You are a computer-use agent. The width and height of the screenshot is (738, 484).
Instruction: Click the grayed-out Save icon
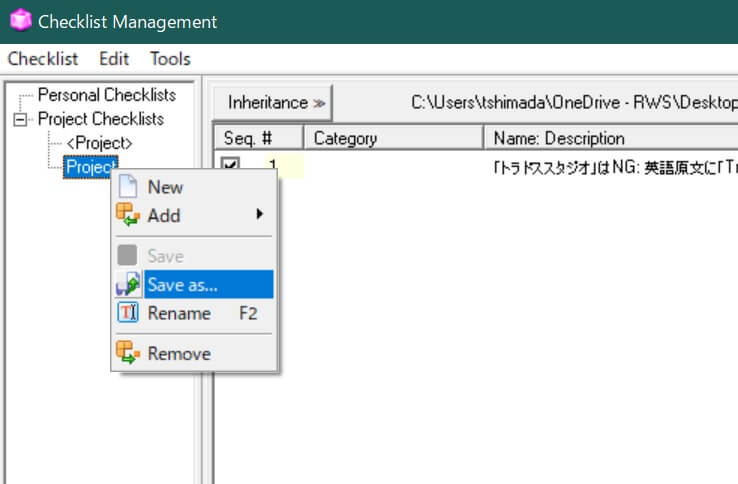pos(127,256)
